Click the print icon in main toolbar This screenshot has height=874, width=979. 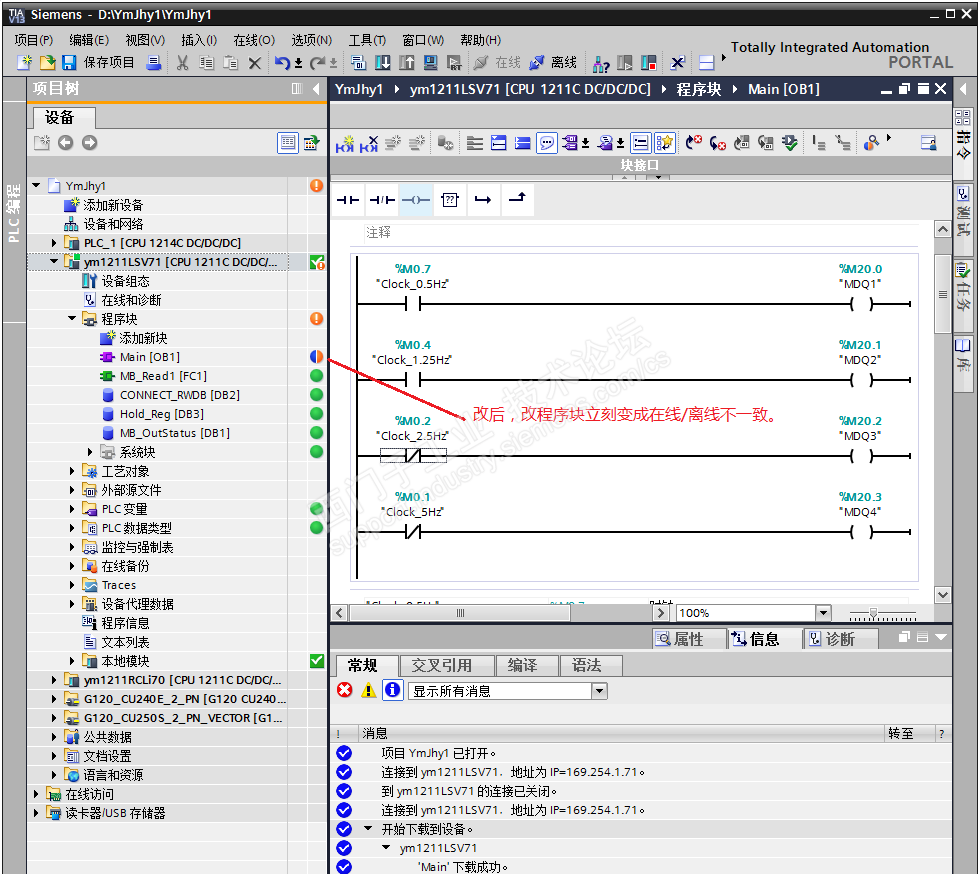[x=154, y=62]
